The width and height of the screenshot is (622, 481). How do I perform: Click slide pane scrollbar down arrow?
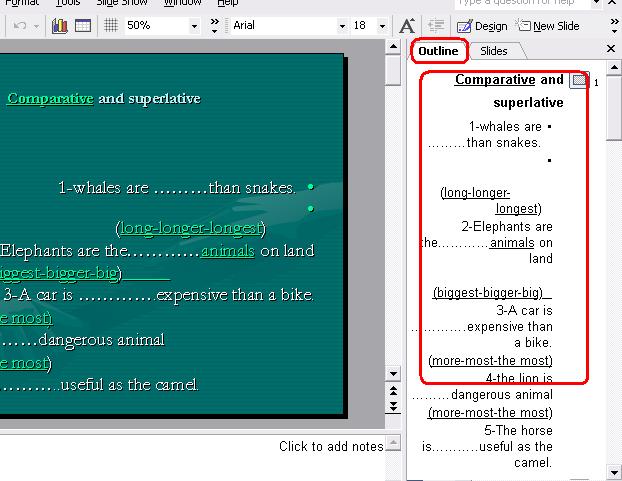(x=393, y=374)
